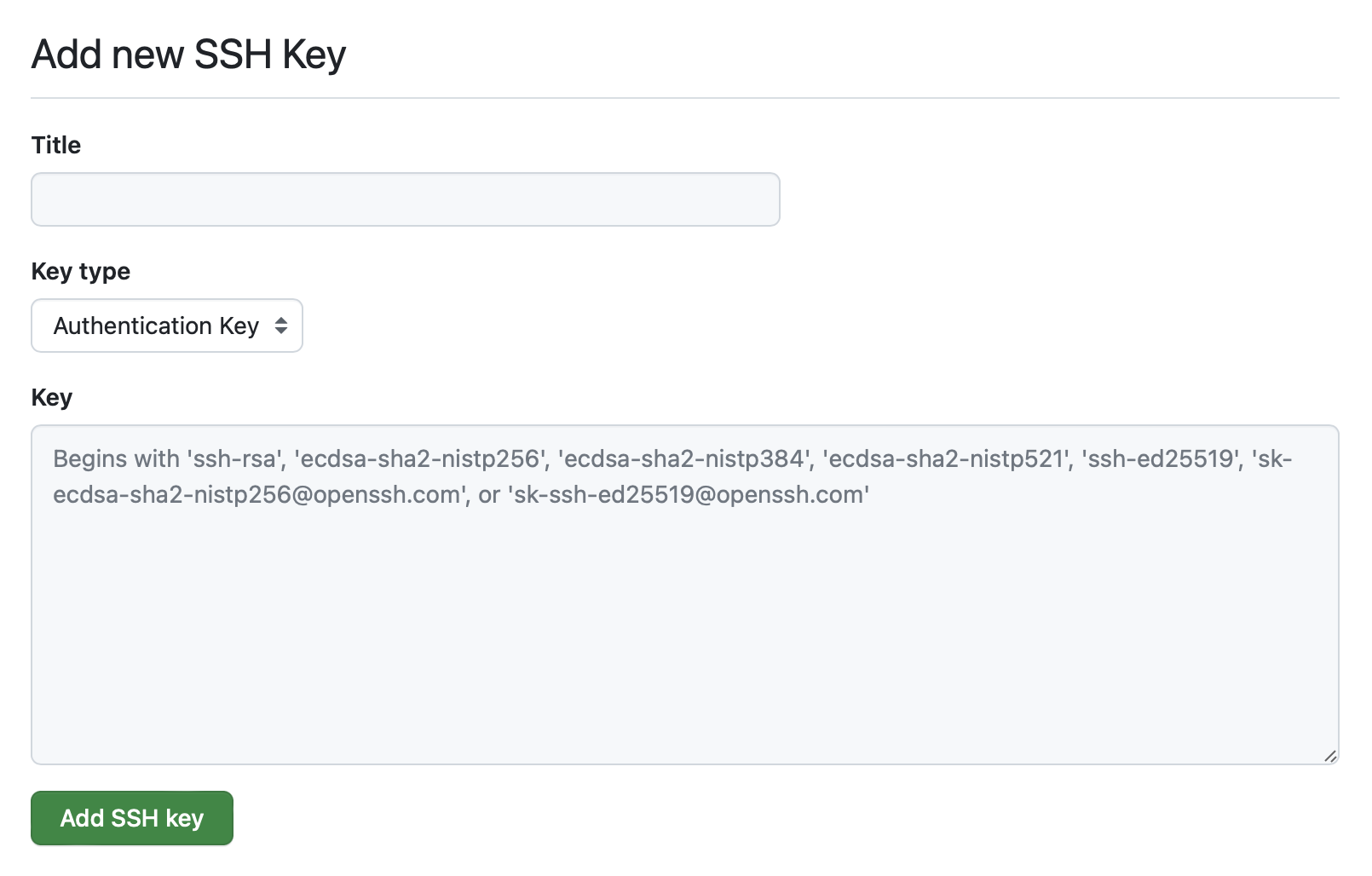The height and width of the screenshot is (876, 1372).
Task: Click the up-down arrows on Key type select
Action: point(281,326)
